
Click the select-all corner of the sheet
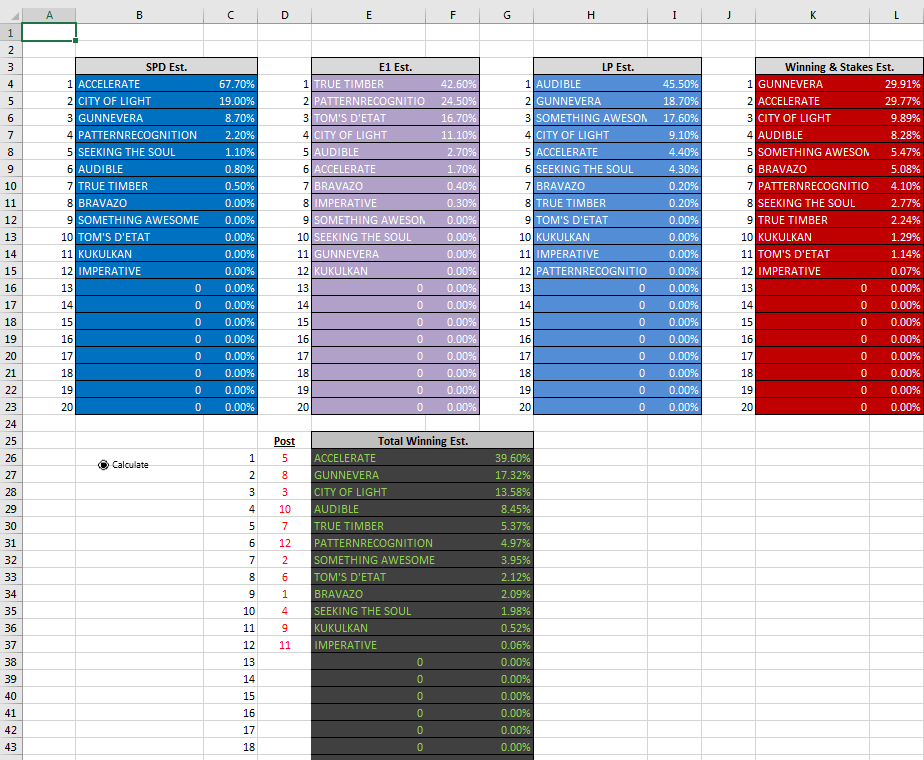click(x=10, y=12)
